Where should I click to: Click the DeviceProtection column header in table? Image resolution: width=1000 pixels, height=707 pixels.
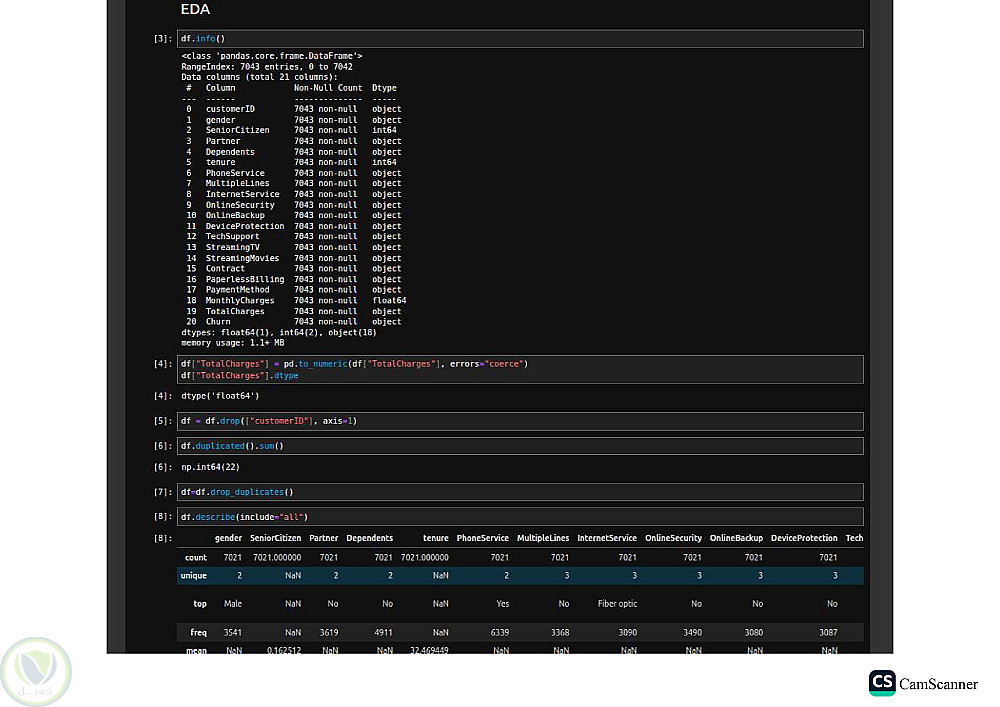(804, 538)
